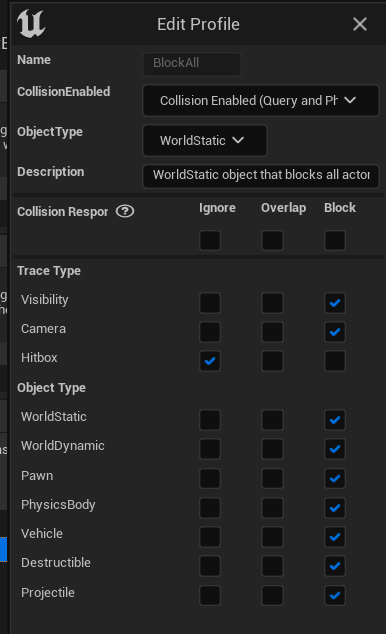
Task: Check the header Ignore all checkbox
Action: 210,241
